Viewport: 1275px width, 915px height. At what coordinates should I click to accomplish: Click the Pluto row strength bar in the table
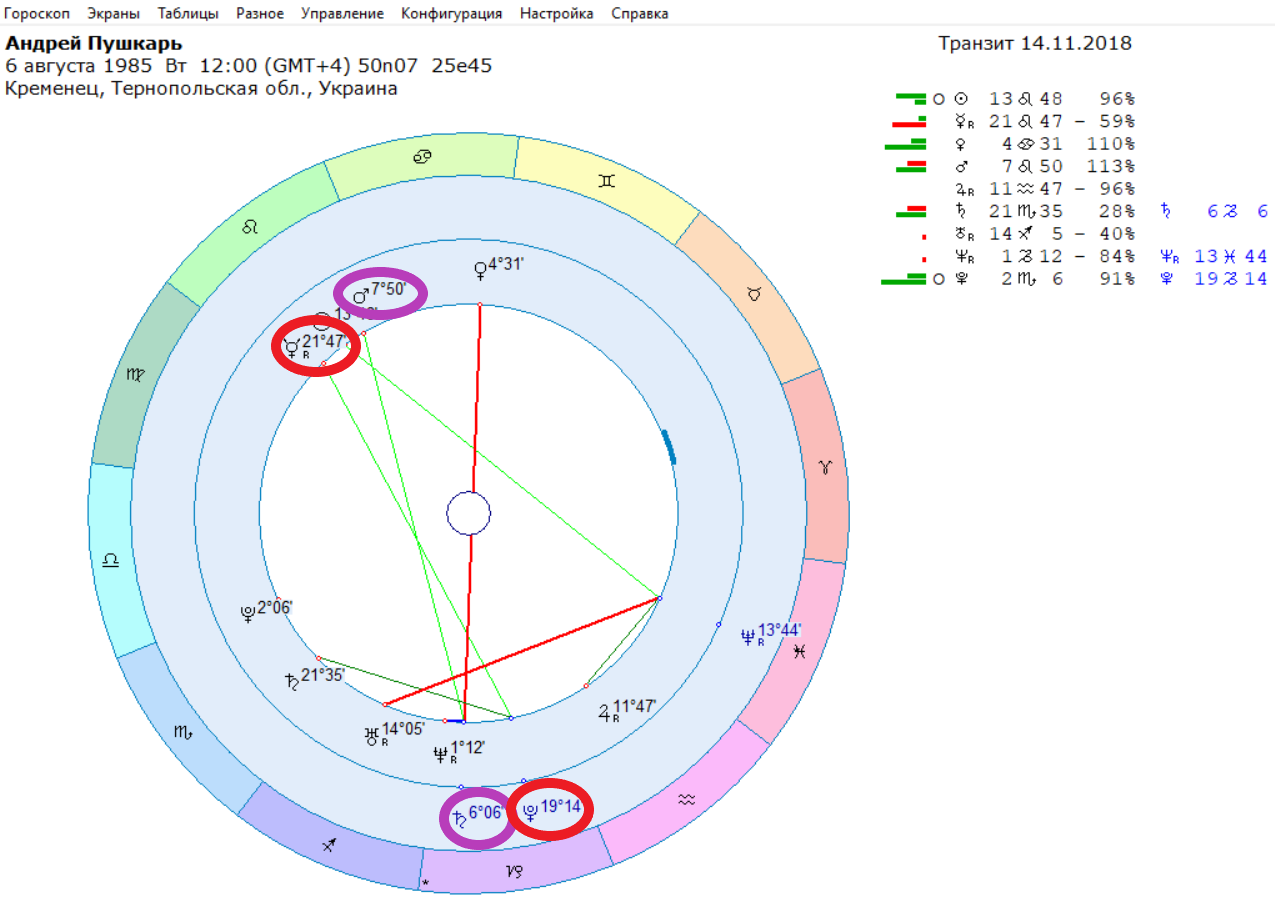[904, 279]
